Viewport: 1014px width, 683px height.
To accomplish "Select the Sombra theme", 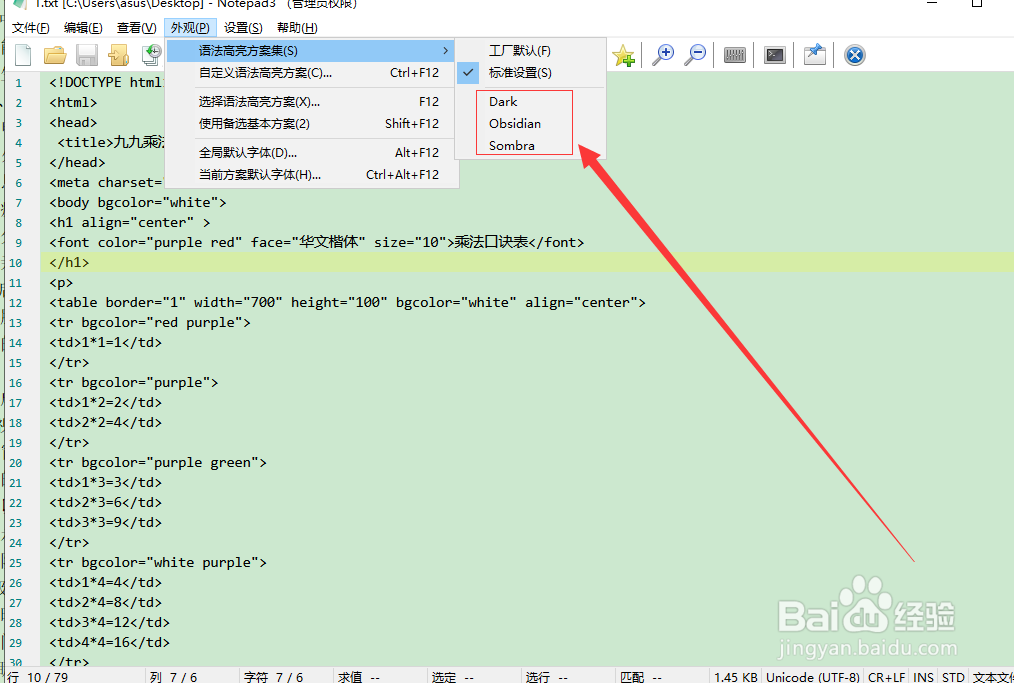I will tap(530, 146).
